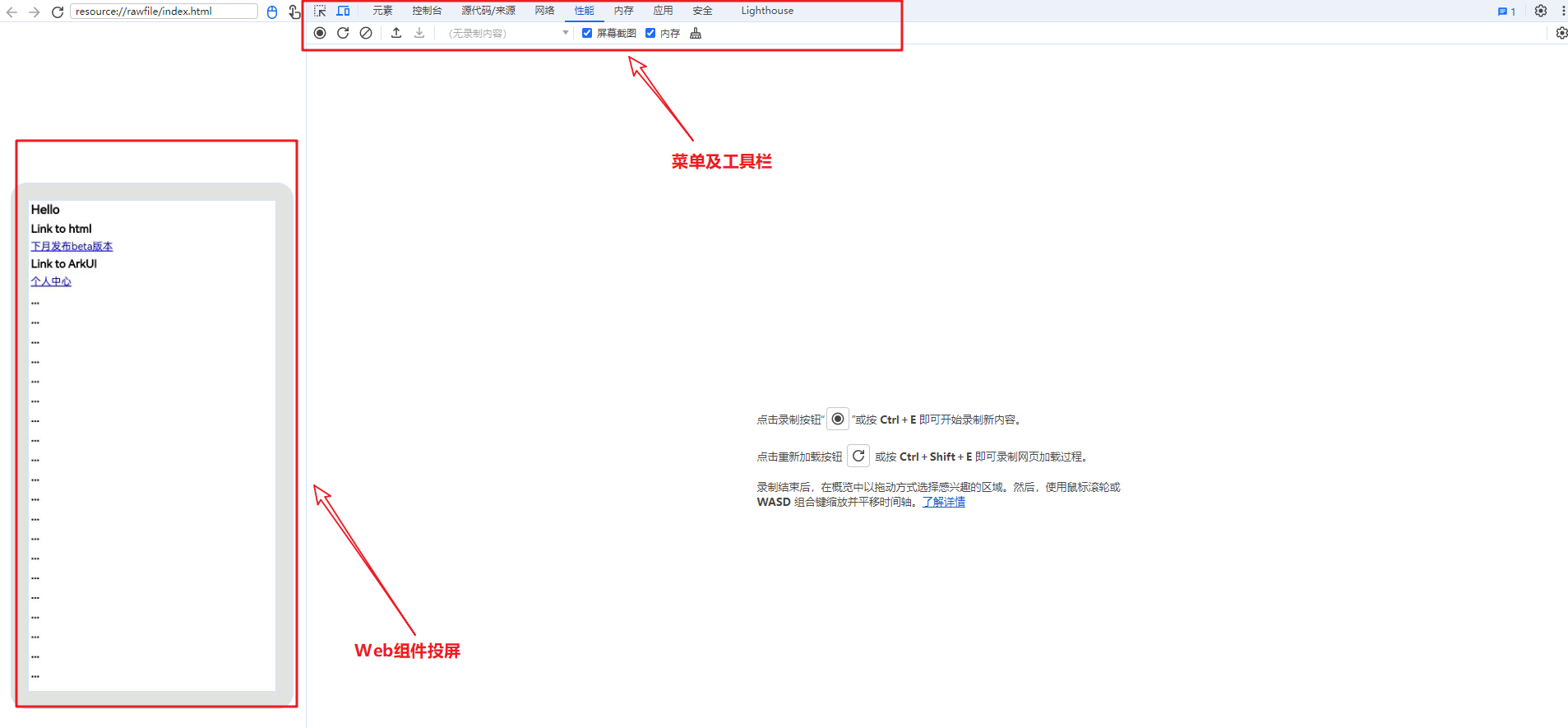
Task: Toggle the mouse emulation icon beside address bar
Action: (x=272, y=12)
